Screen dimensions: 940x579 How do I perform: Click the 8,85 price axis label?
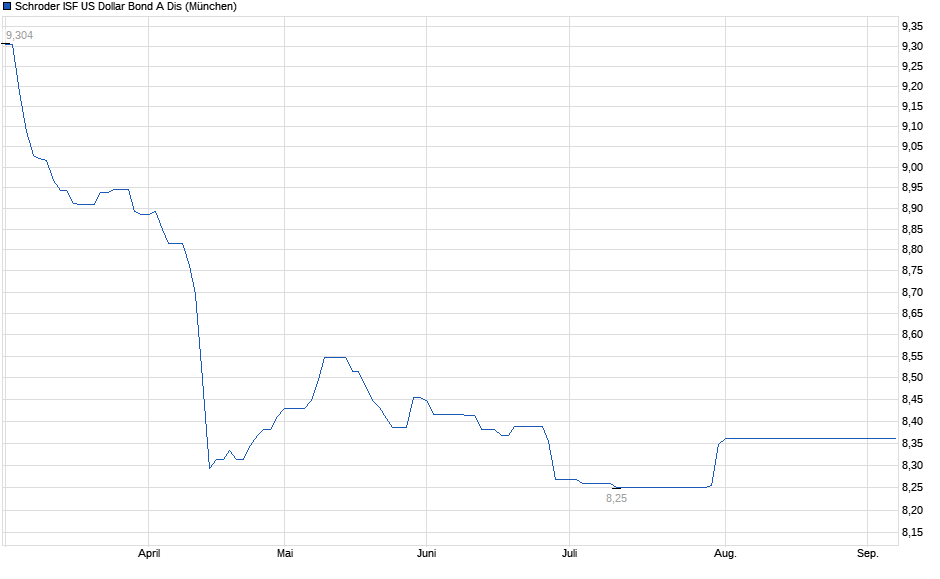(x=912, y=230)
